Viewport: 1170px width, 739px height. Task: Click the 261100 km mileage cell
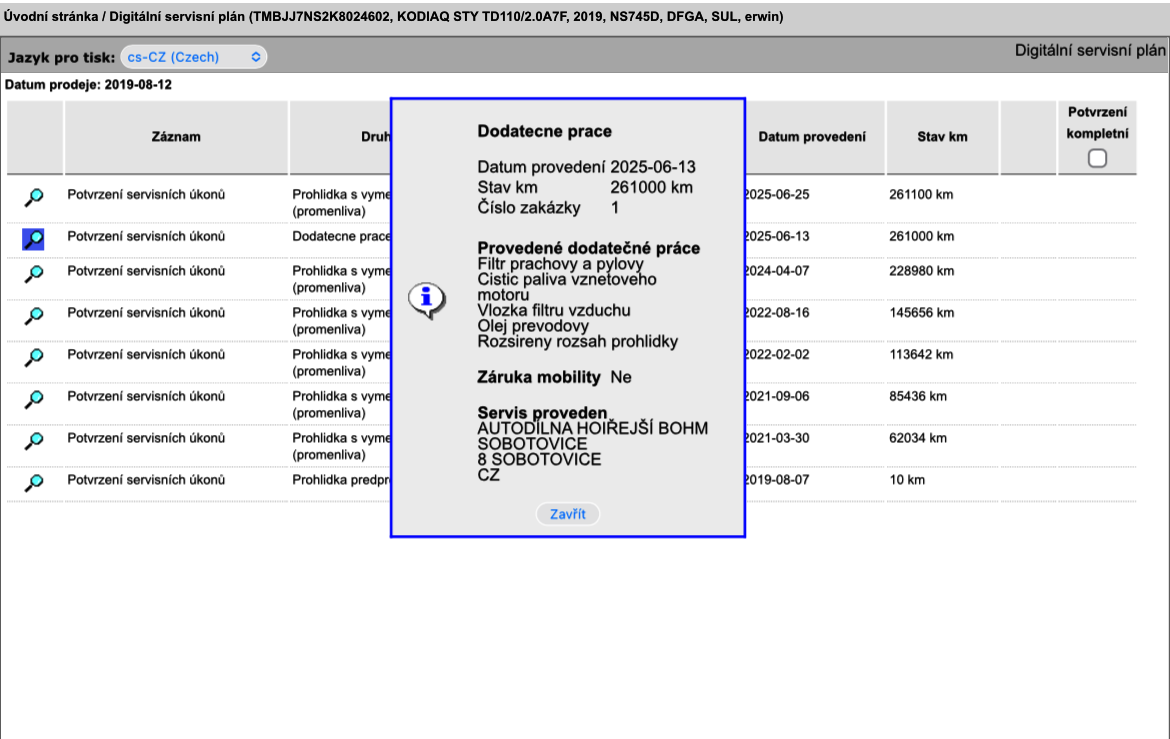(x=921, y=194)
